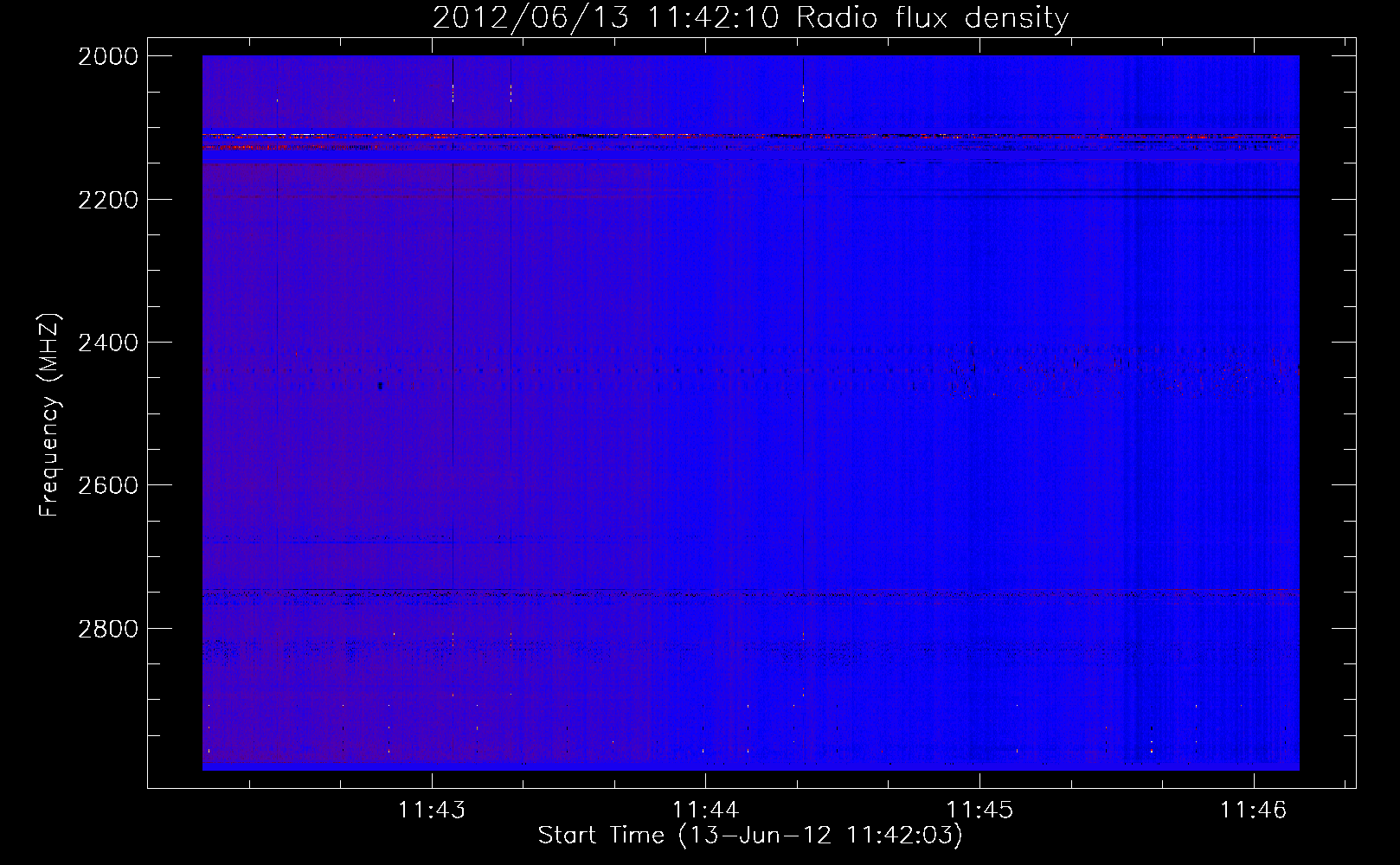1400x865 pixels.
Task: Select the 2600 frequency tick label
Action: click(108, 485)
